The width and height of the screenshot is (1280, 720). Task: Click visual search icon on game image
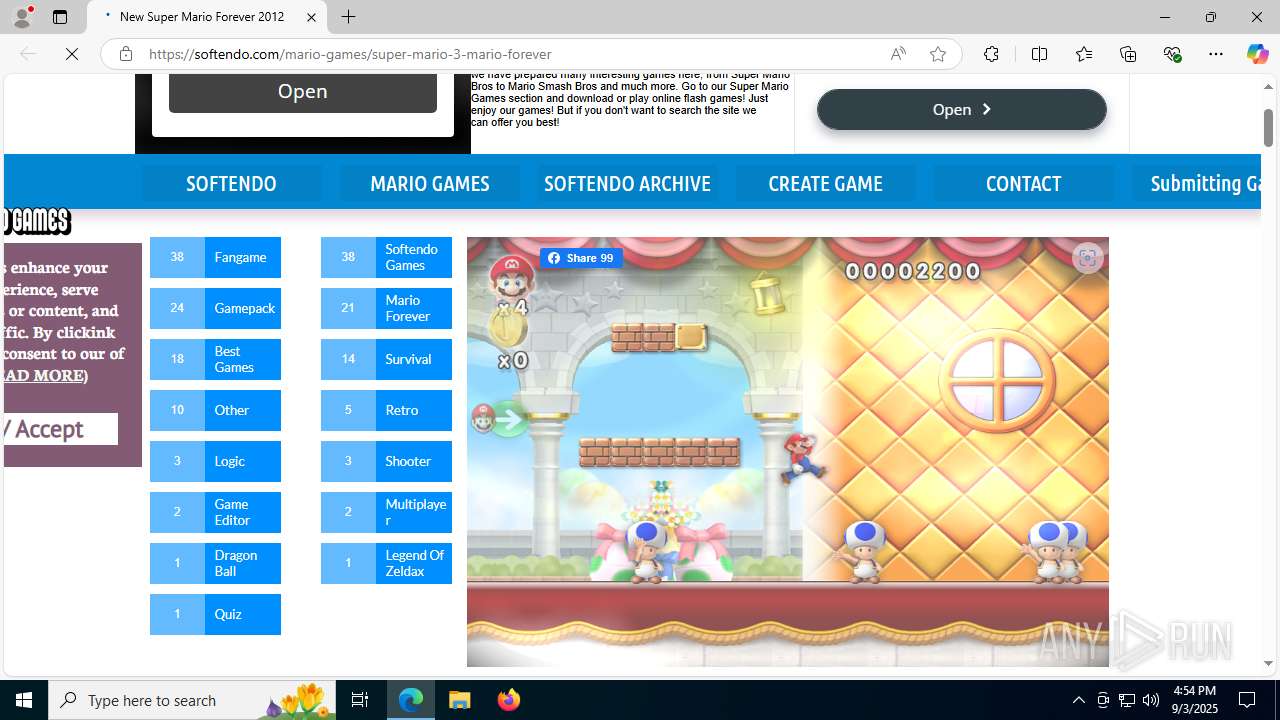click(1087, 258)
